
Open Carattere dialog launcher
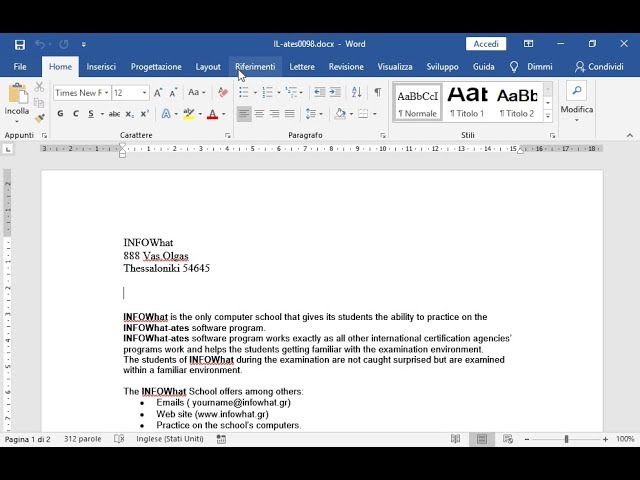tap(228, 136)
